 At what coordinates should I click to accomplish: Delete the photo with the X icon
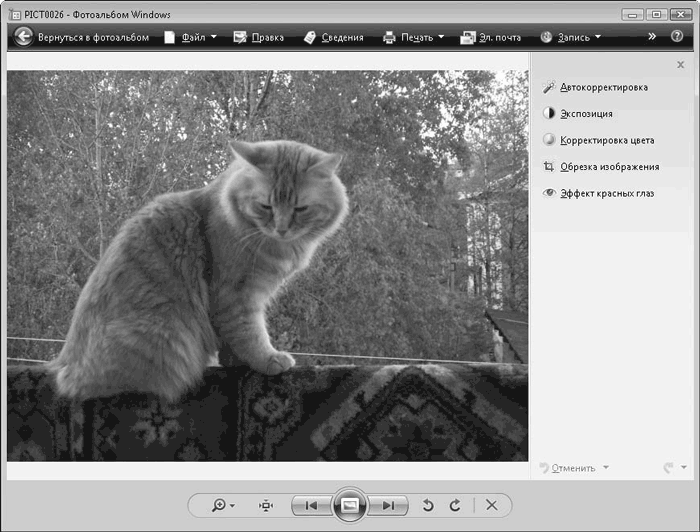pyautogui.click(x=491, y=506)
